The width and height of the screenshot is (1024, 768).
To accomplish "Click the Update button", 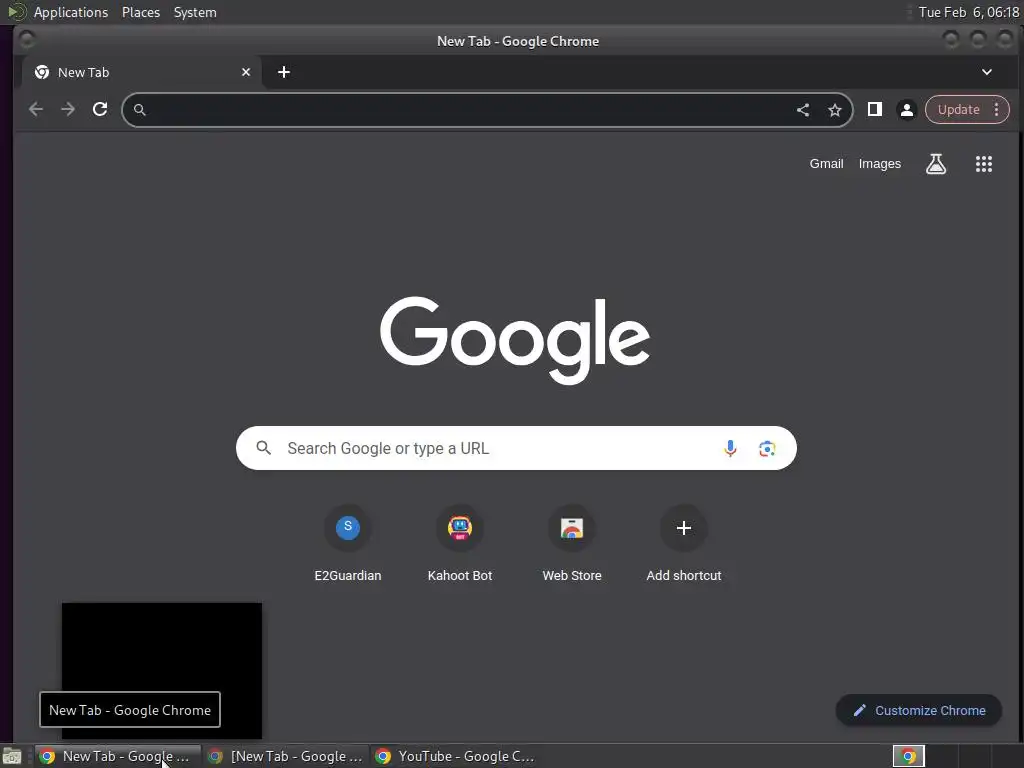I will click(958, 110).
